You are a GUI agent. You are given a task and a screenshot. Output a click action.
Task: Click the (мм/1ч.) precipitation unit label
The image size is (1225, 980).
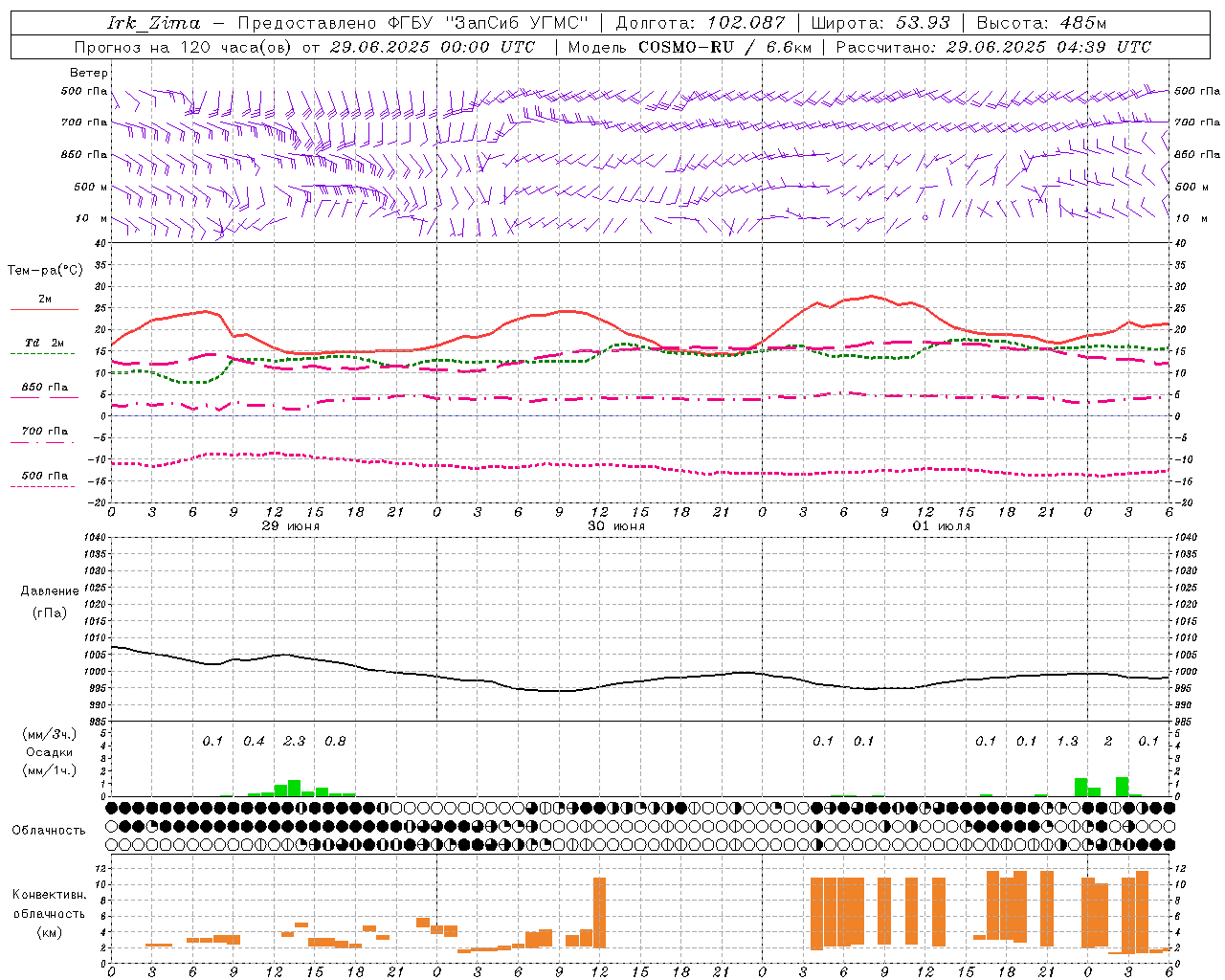49,770
